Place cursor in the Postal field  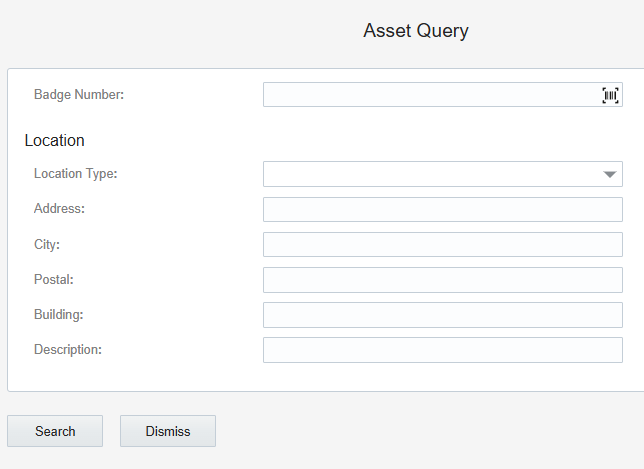pyautogui.click(x=443, y=280)
